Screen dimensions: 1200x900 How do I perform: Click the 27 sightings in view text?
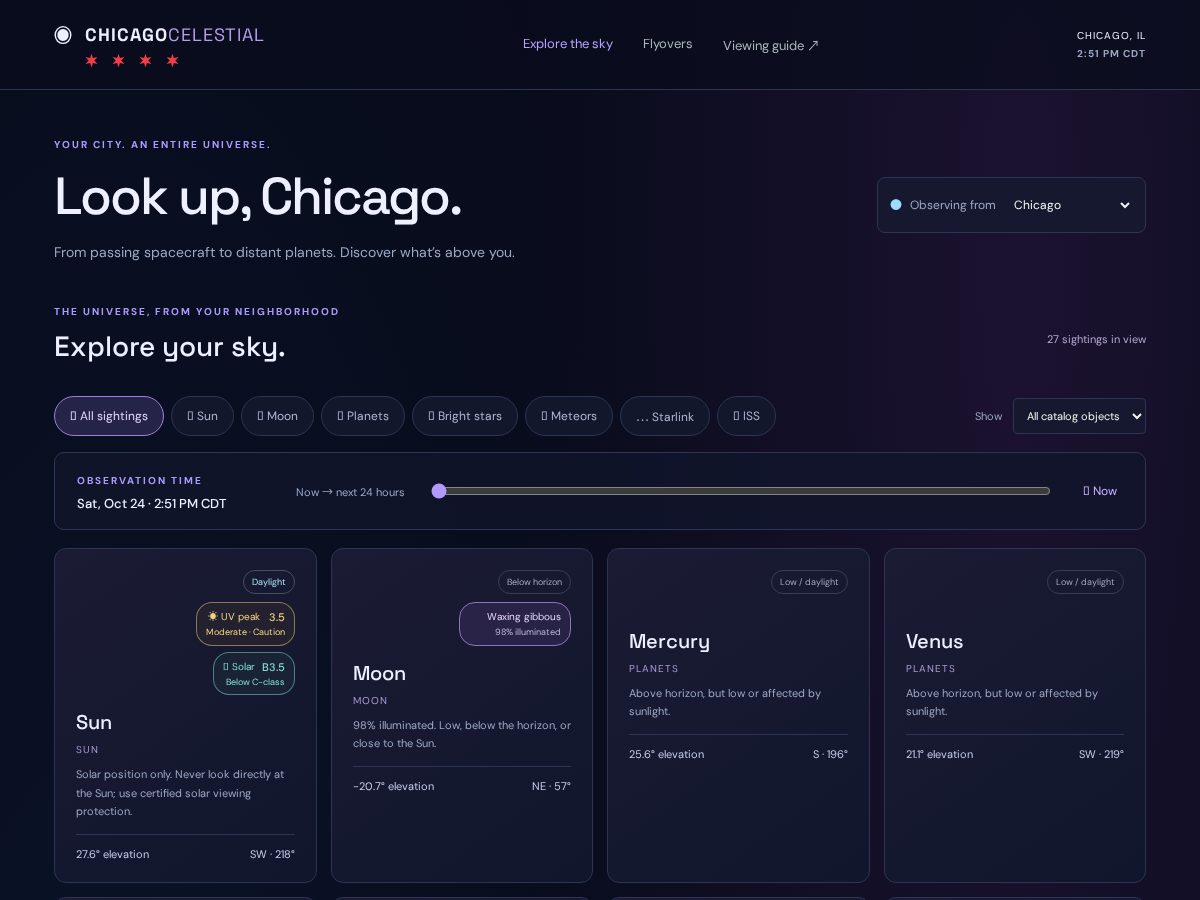[1096, 339]
